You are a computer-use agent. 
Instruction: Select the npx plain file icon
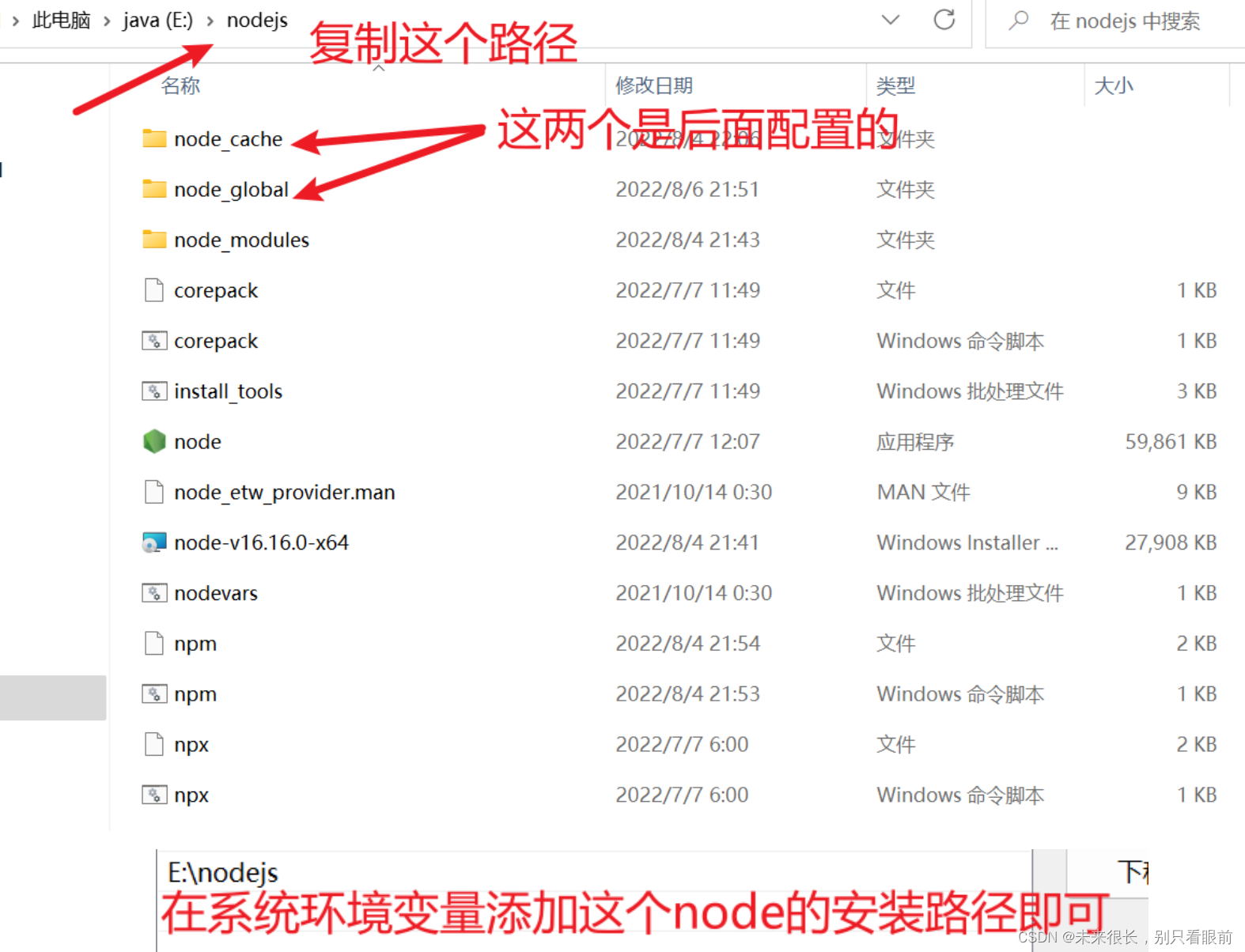154,744
